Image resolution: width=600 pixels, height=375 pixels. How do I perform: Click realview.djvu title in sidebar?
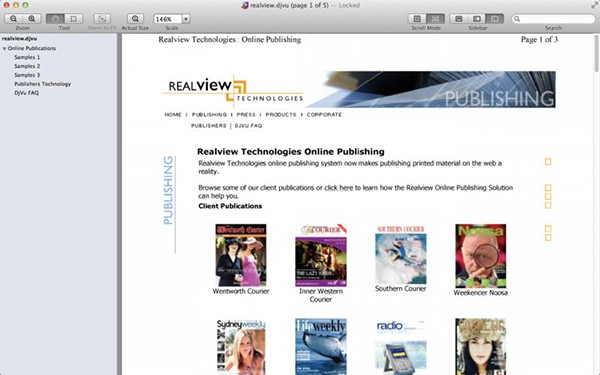(x=19, y=39)
